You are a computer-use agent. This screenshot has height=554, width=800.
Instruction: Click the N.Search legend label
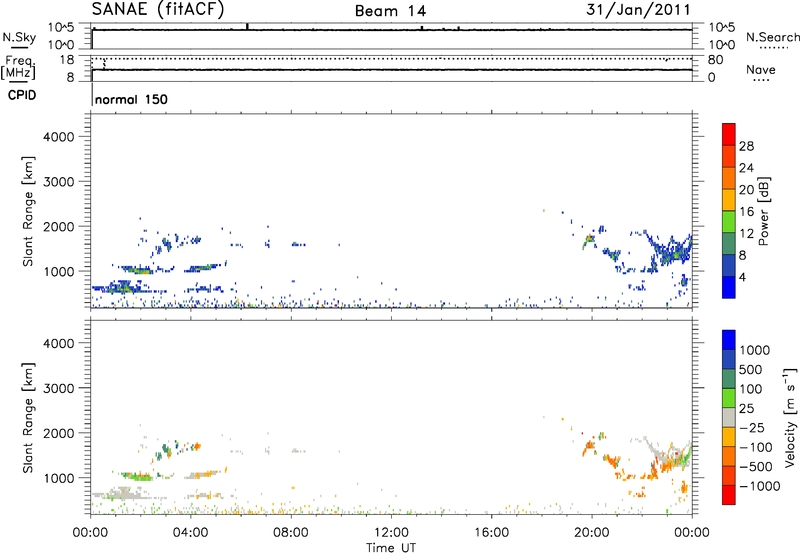(x=772, y=37)
